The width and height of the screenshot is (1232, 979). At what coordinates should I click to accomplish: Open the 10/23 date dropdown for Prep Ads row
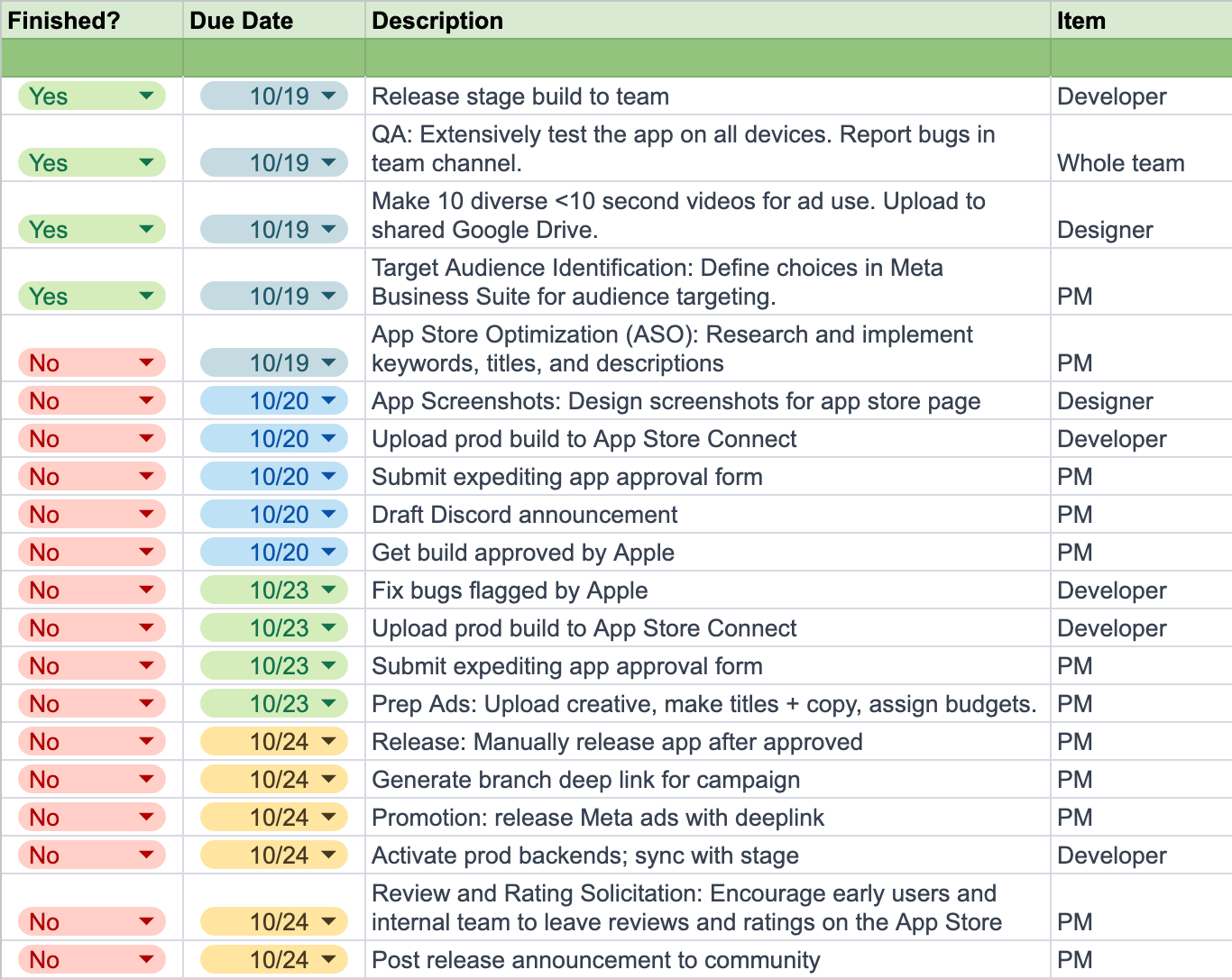[274, 704]
